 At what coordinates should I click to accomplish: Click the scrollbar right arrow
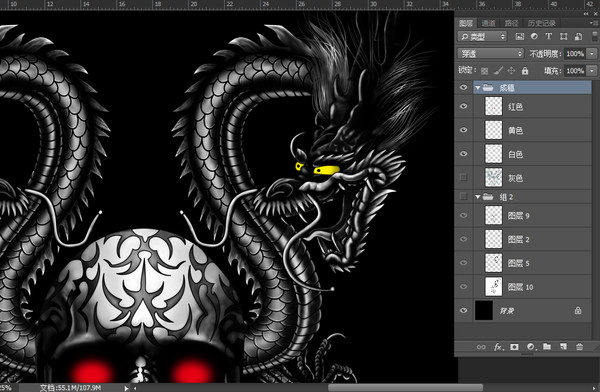pos(595,388)
